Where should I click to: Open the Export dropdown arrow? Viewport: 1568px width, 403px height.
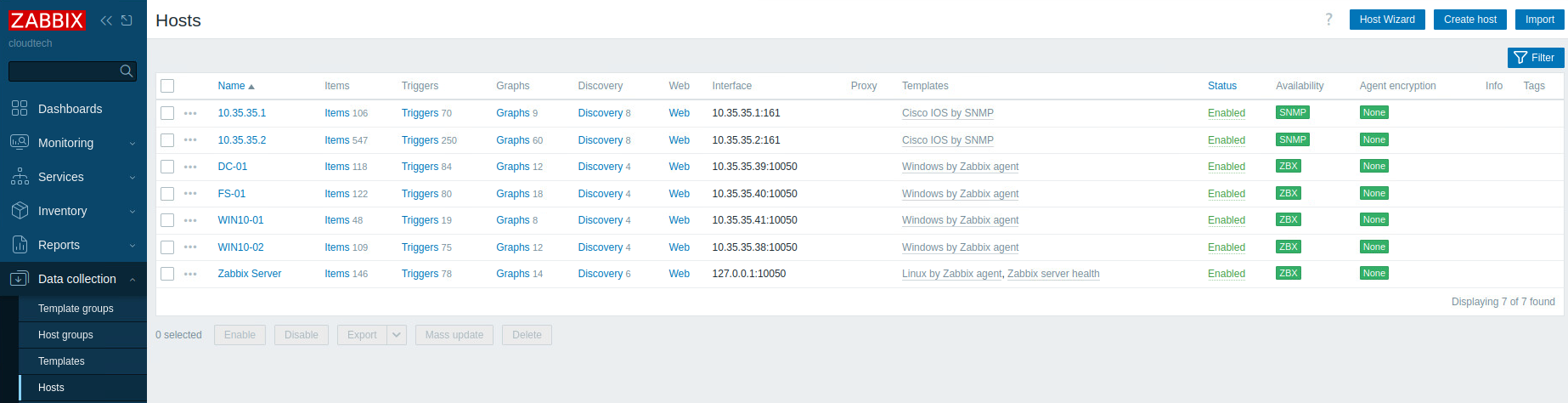coord(397,335)
